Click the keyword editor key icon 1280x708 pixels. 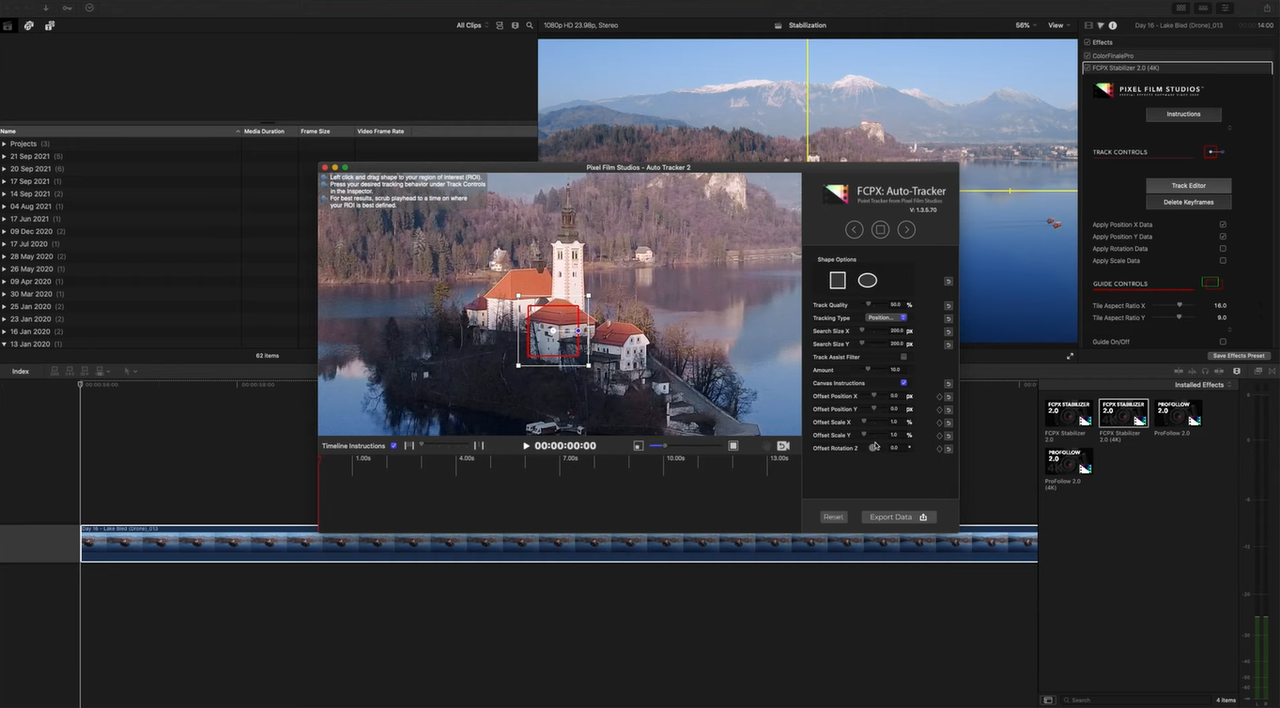67,7
